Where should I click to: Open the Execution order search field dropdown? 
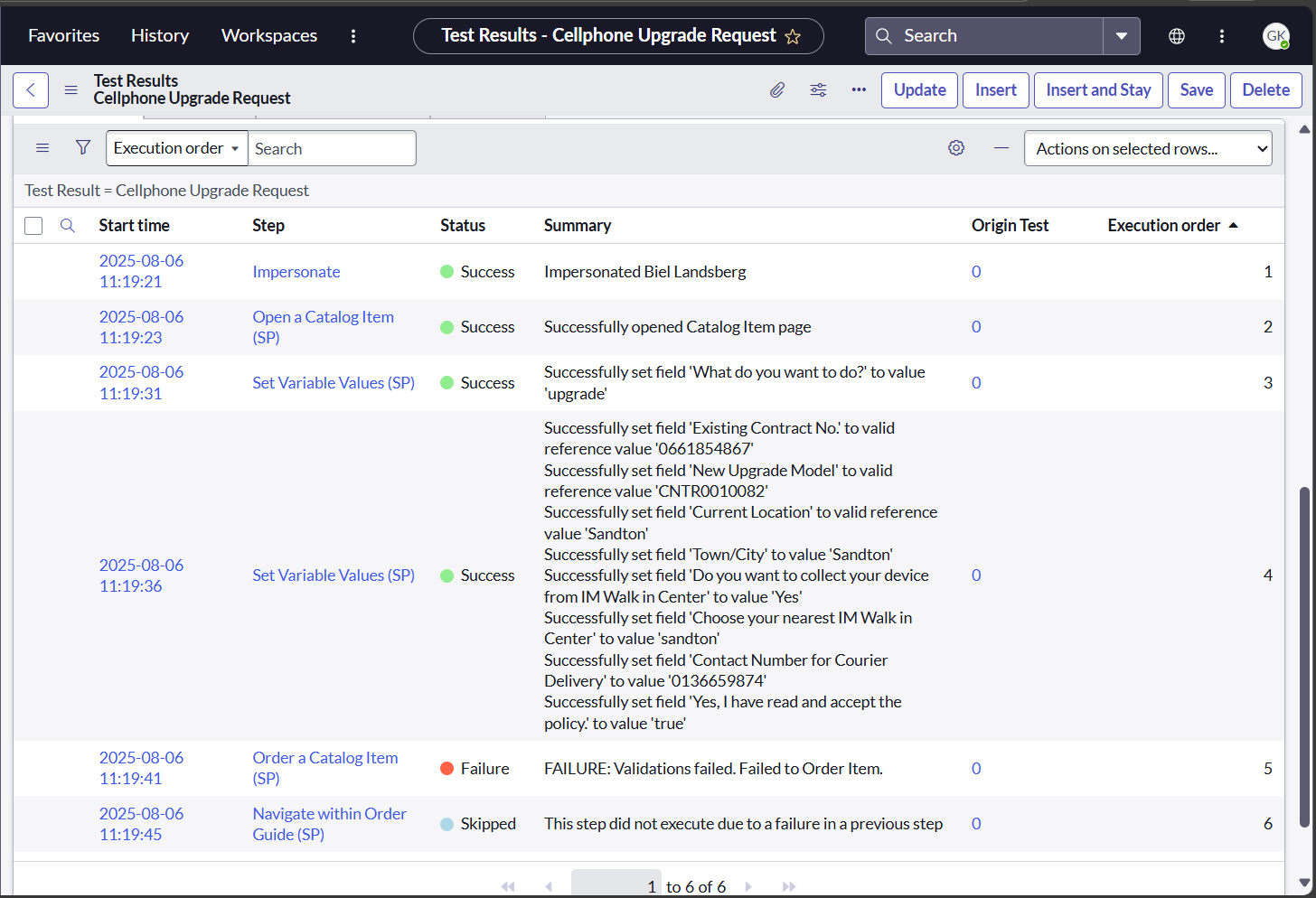pos(176,148)
